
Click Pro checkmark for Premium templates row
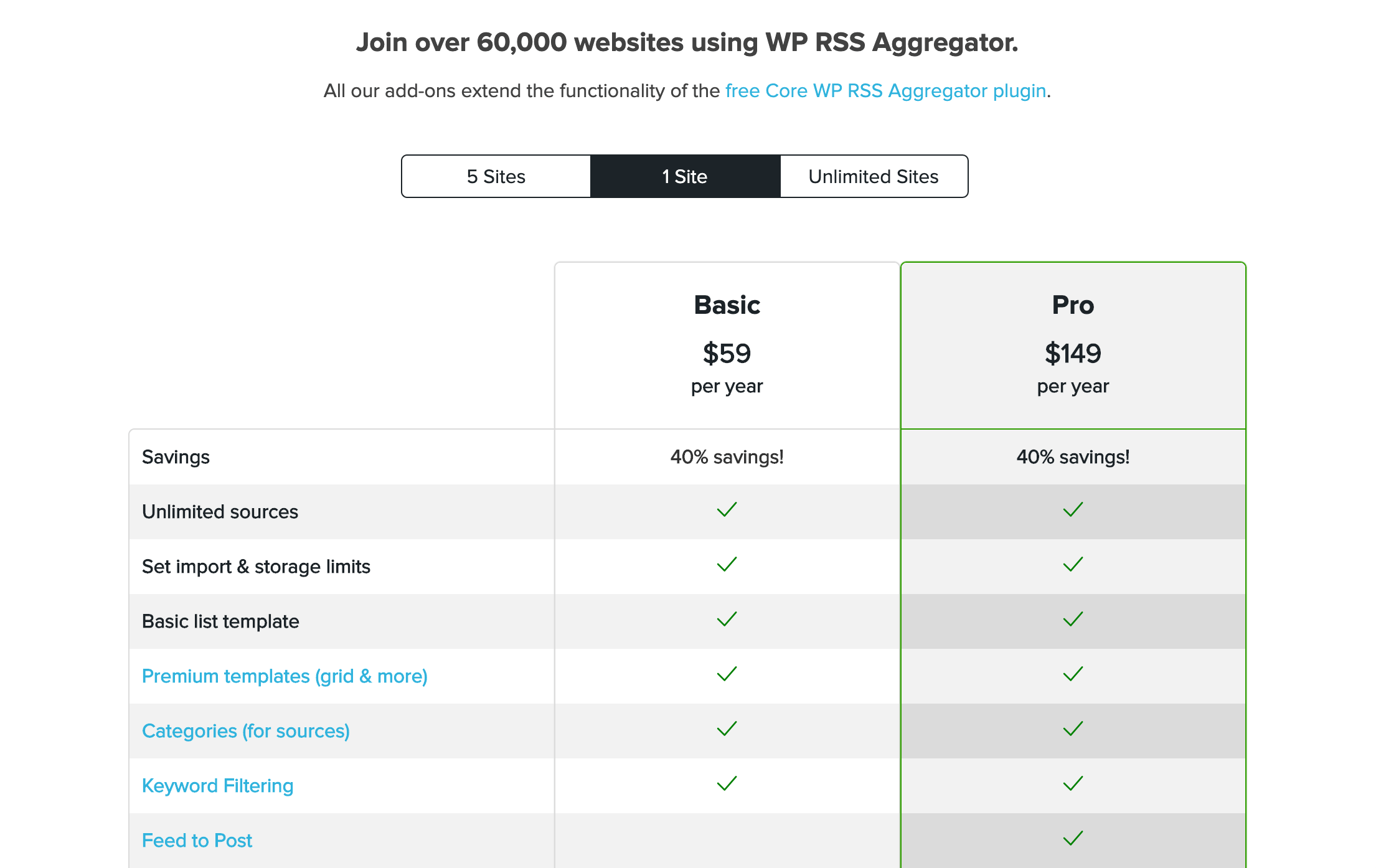(x=1073, y=674)
